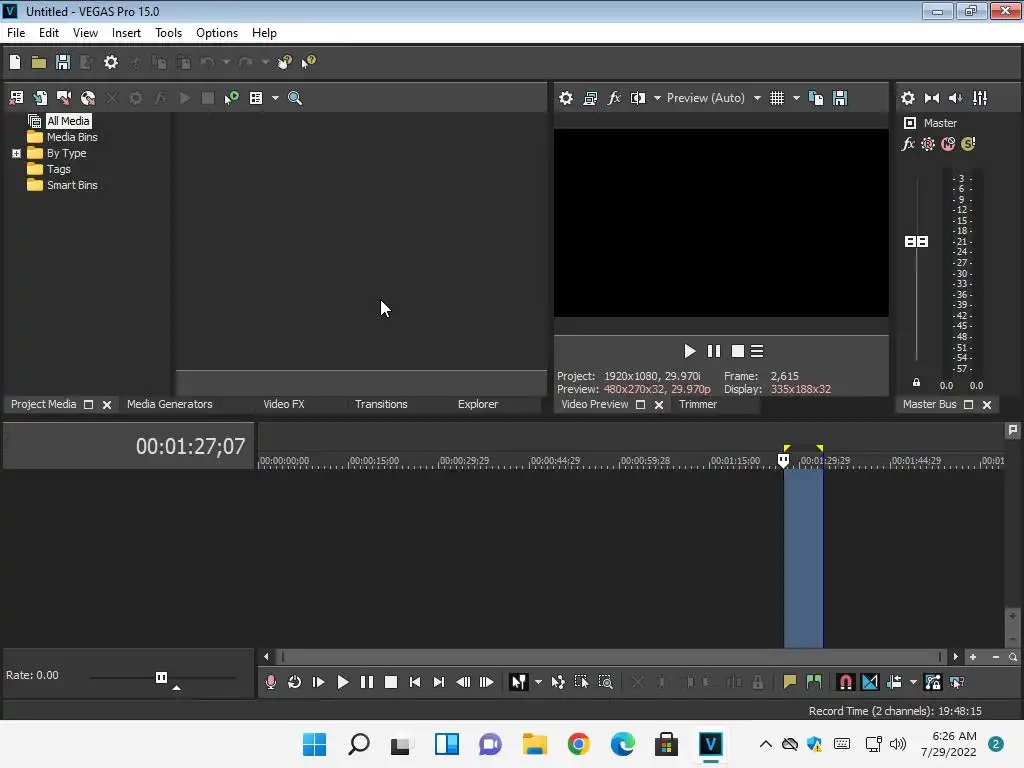Switch to Video FX tab
The height and width of the screenshot is (768, 1024).
point(284,404)
